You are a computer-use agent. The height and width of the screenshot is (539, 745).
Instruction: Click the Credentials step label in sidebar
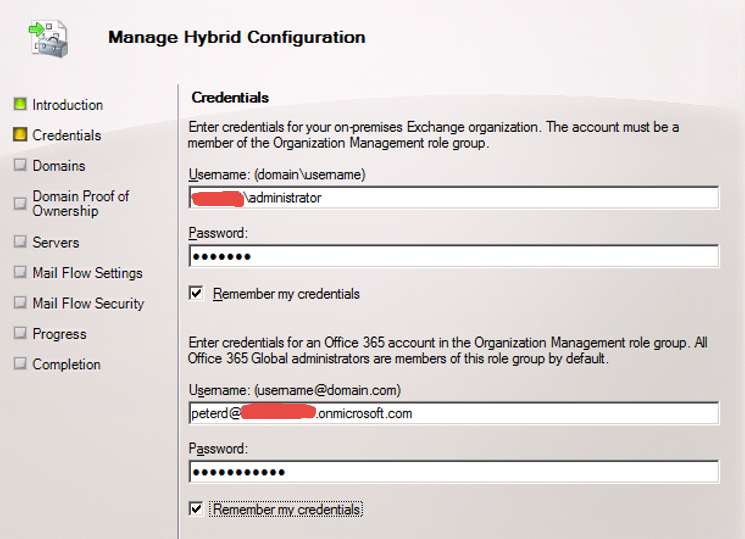pos(66,135)
